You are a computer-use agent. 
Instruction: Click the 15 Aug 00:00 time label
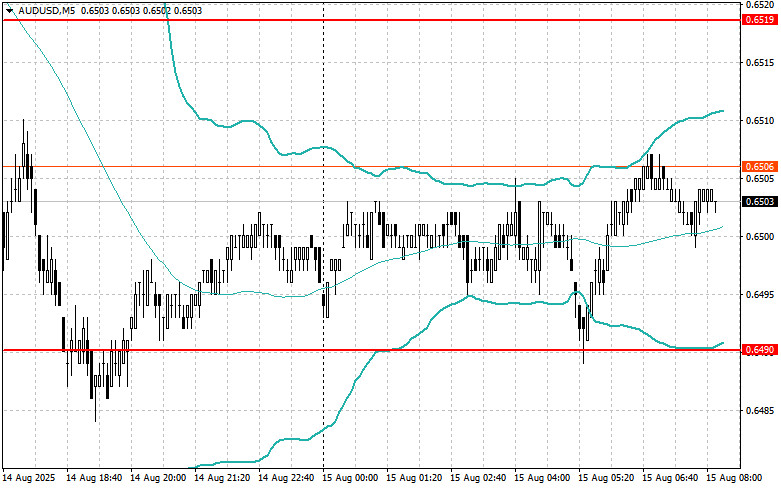[350, 478]
